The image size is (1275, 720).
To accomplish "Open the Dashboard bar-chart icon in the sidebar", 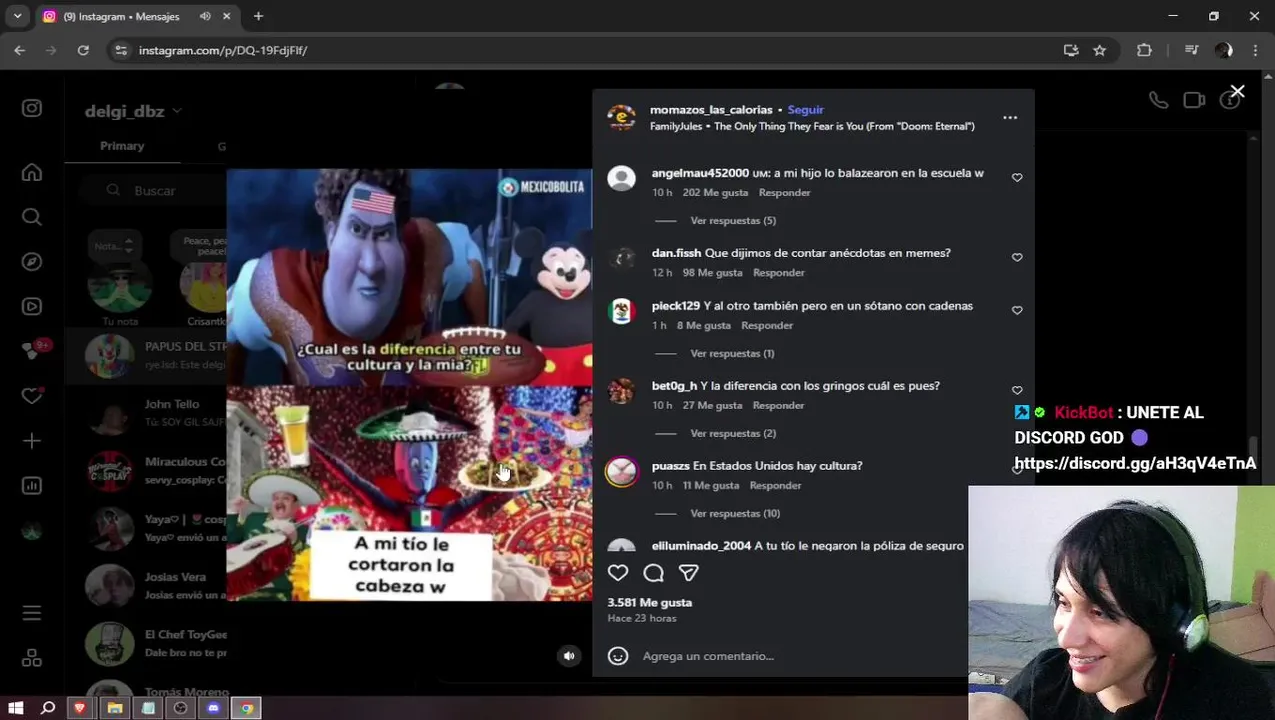I will (32, 486).
